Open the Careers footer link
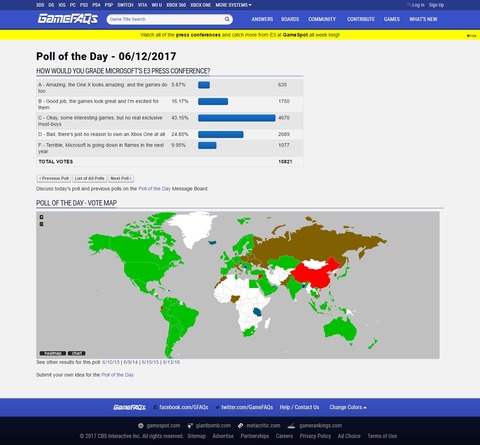Viewport: 480px width, 445px height. pos(284,436)
